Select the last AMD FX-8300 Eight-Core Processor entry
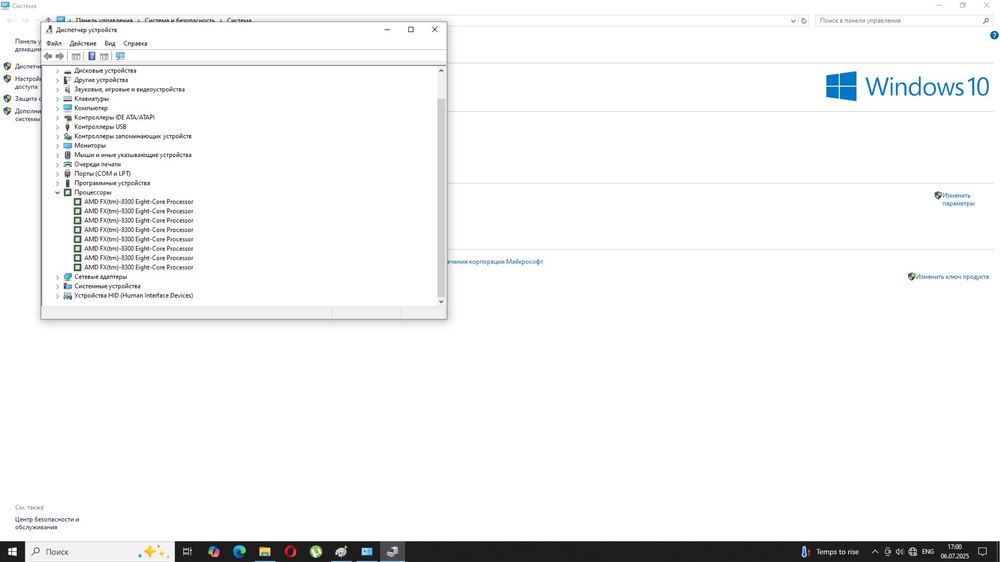The height and width of the screenshot is (562, 1000). [138, 267]
